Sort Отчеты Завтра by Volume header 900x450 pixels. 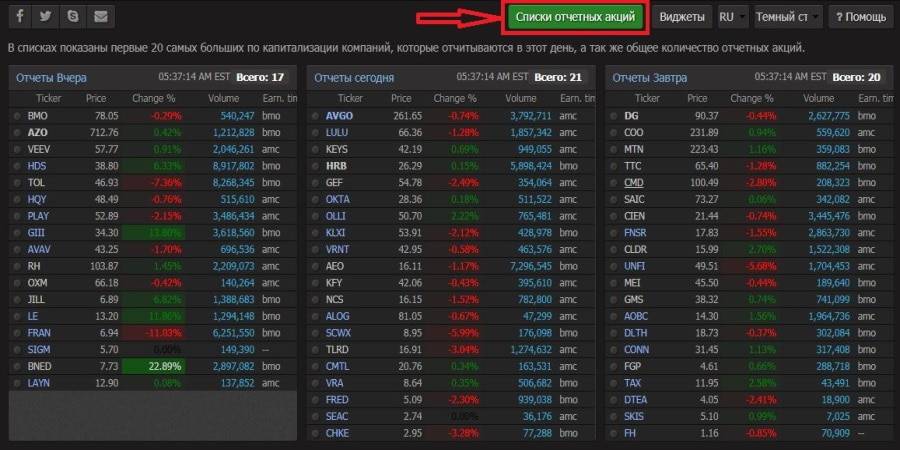pos(817,98)
